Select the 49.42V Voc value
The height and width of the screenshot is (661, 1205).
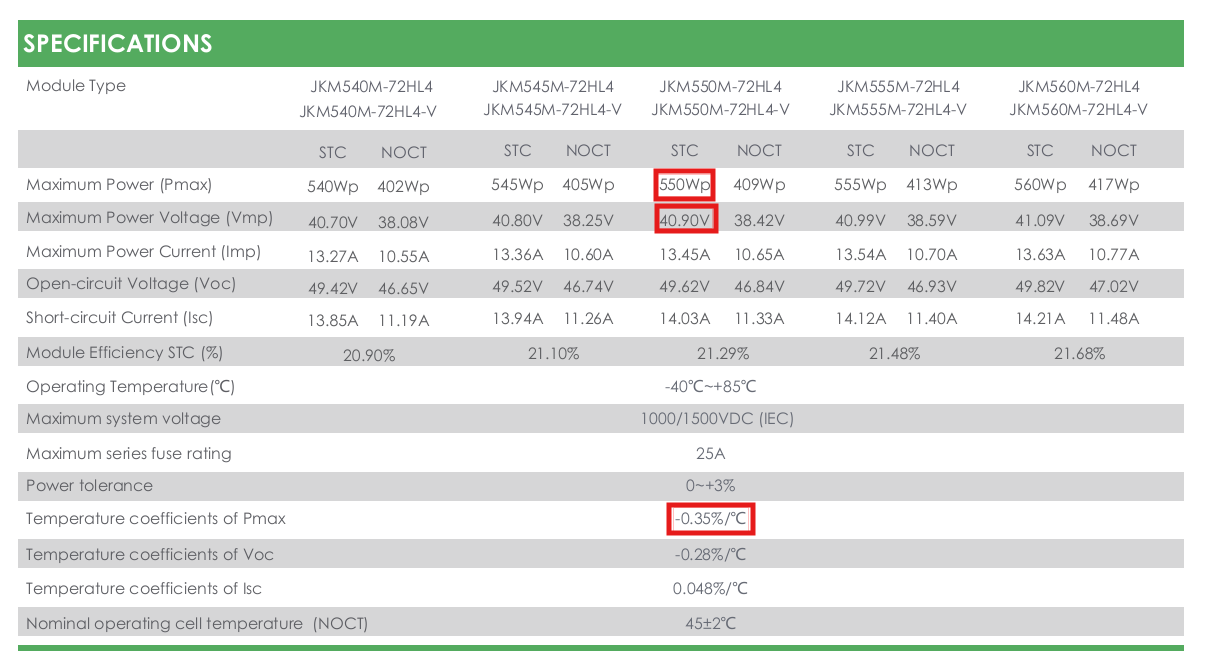click(x=334, y=290)
